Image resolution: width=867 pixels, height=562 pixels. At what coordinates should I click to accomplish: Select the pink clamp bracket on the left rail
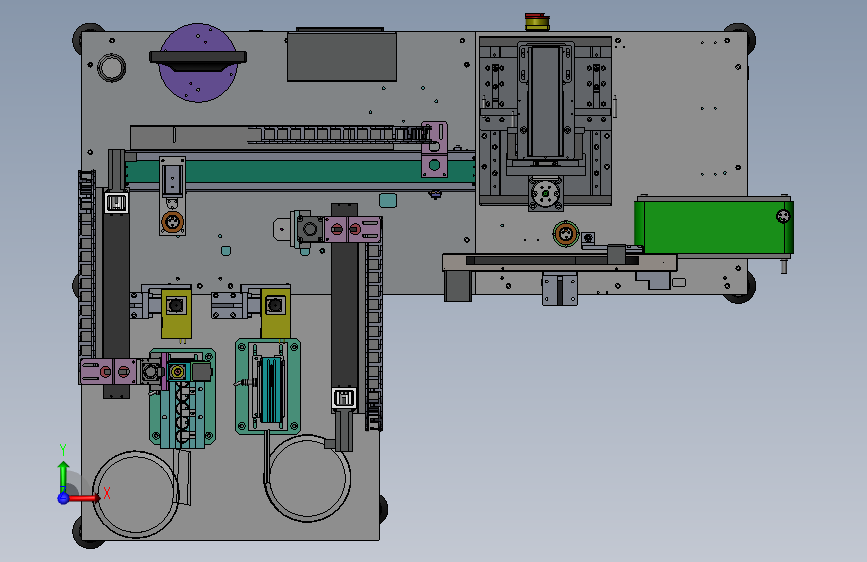tap(108, 371)
